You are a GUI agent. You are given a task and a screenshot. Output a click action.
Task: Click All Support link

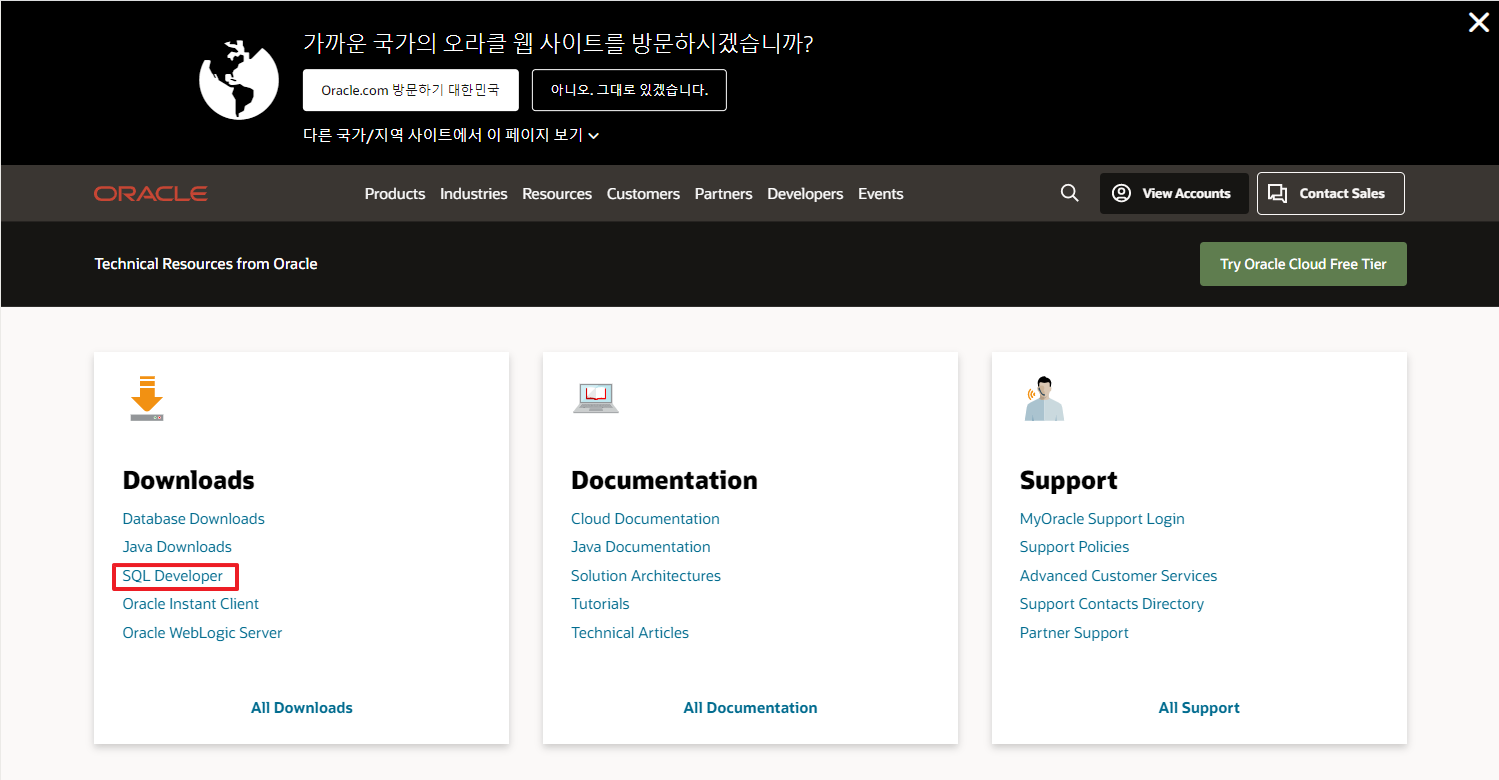coord(1199,708)
